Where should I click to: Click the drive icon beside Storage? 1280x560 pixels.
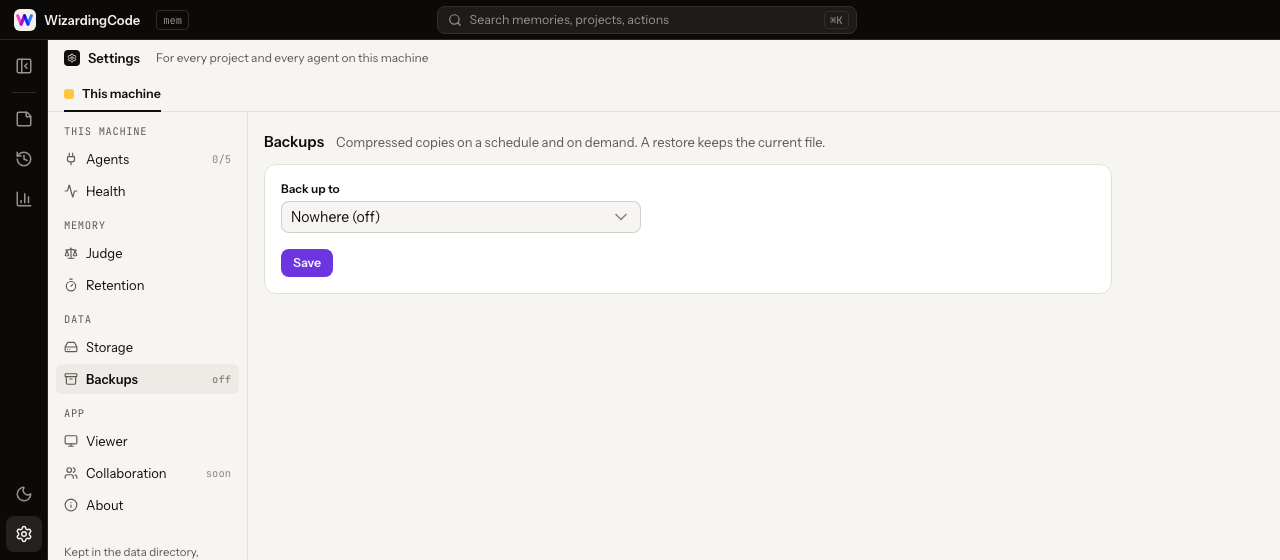(x=71, y=347)
